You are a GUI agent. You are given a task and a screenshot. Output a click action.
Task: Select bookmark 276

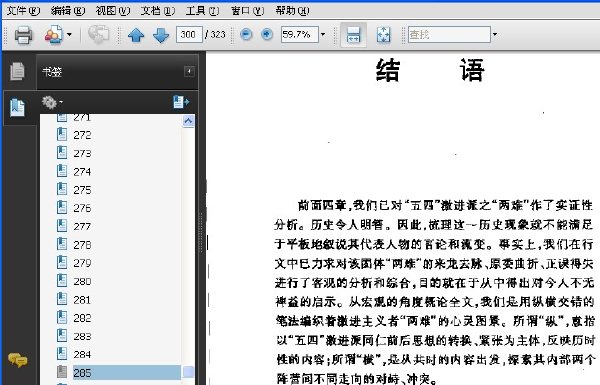(82, 208)
